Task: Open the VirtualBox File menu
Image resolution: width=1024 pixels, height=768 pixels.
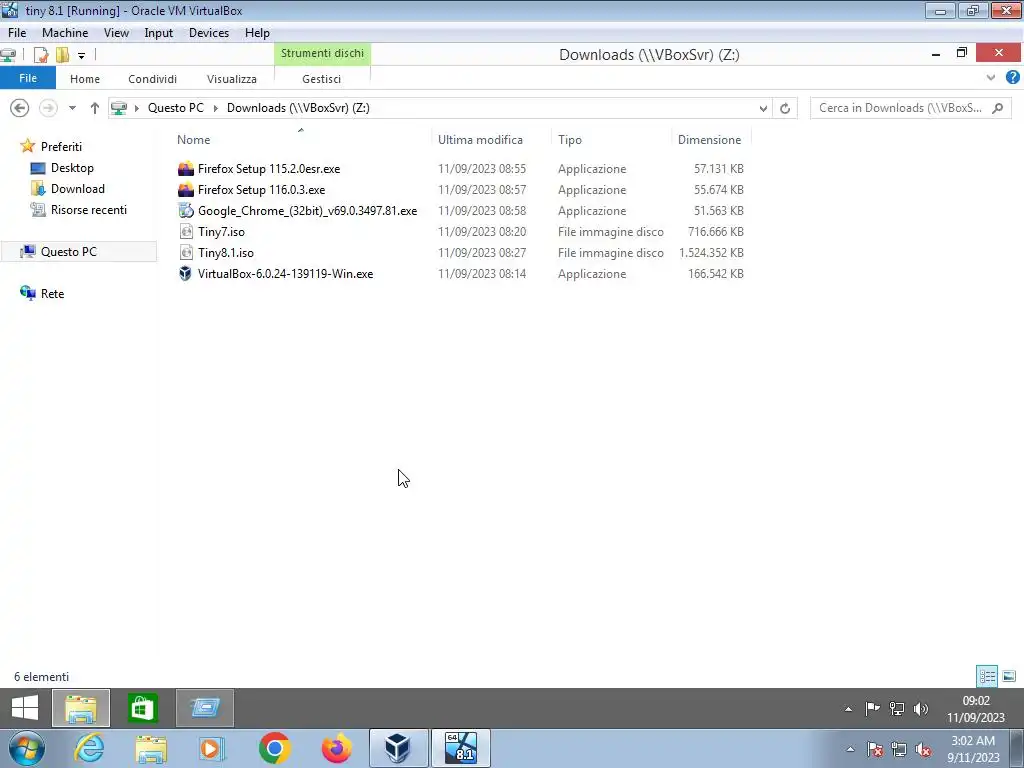Action: click(17, 33)
